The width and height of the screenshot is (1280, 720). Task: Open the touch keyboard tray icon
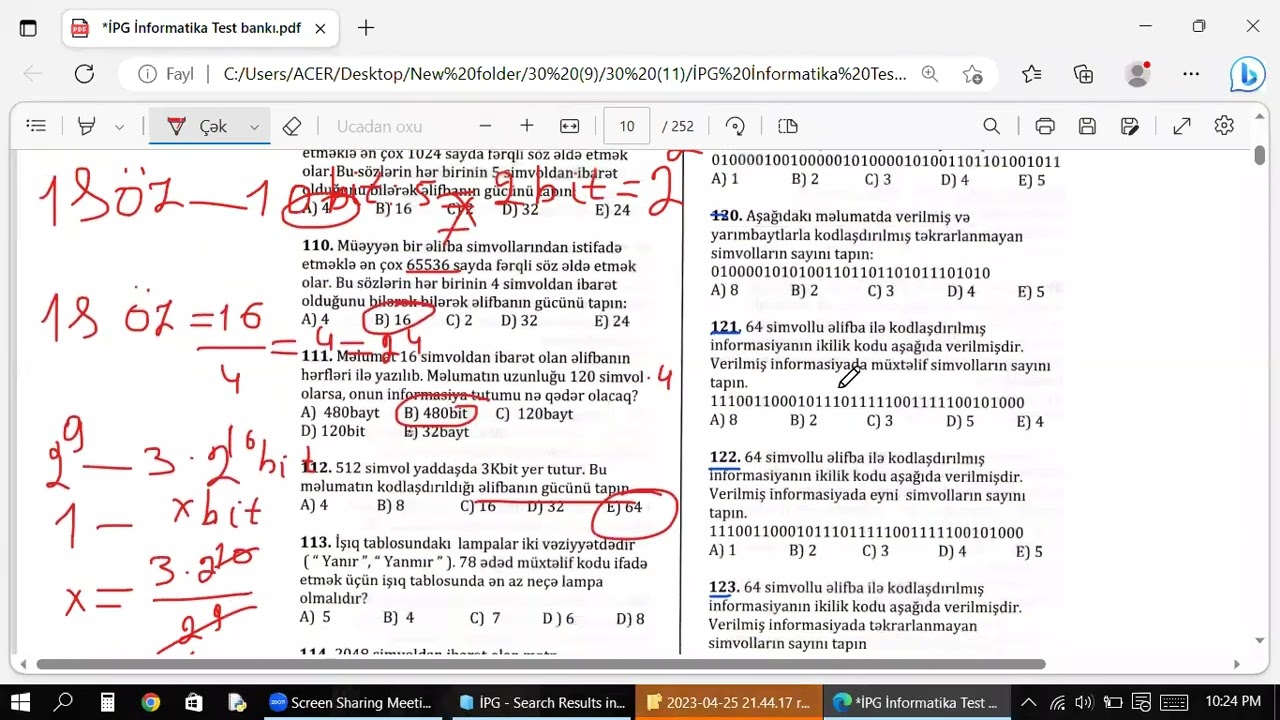pos(1172,702)
